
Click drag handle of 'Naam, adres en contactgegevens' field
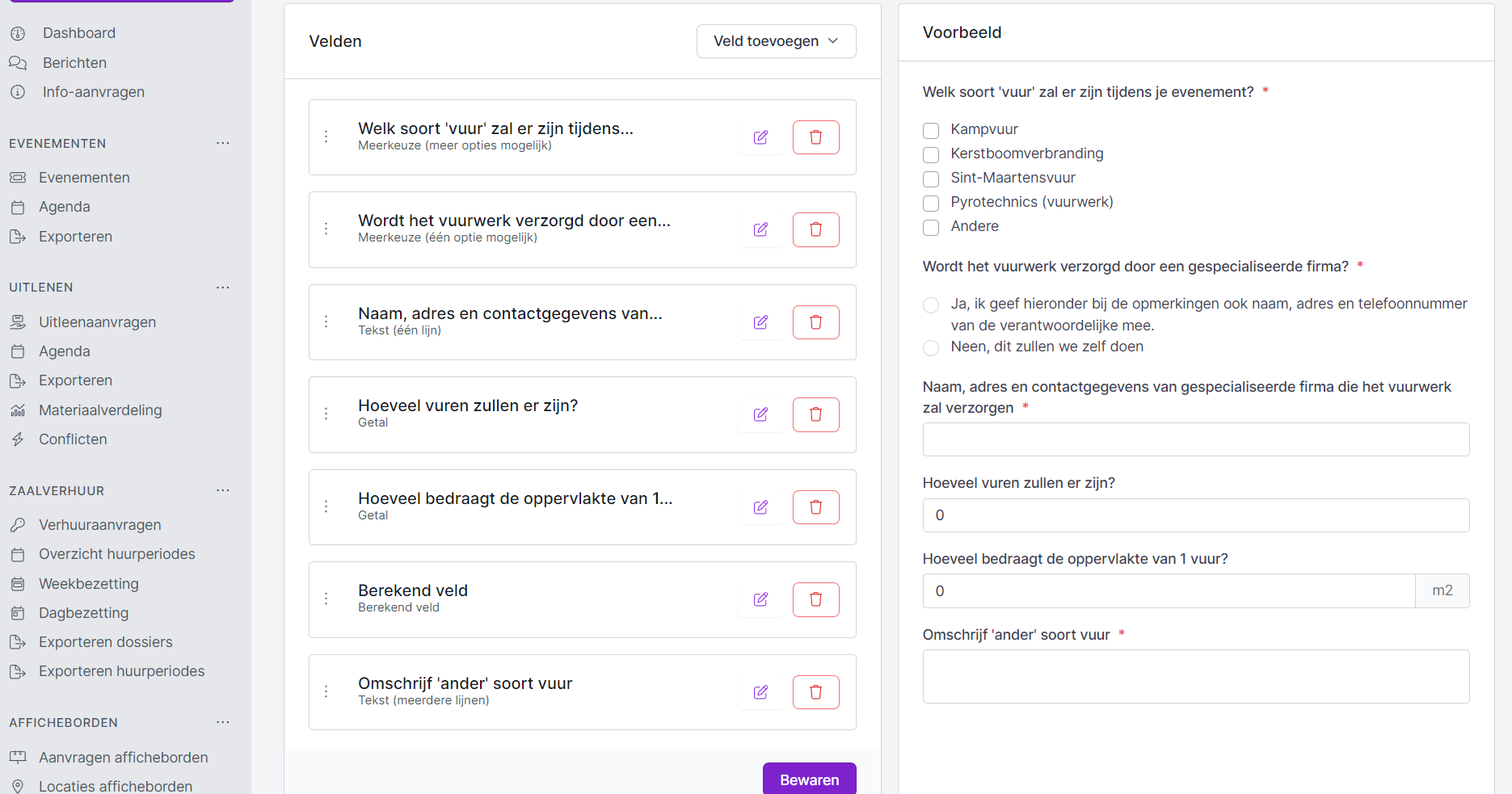(x=326, y=321)
